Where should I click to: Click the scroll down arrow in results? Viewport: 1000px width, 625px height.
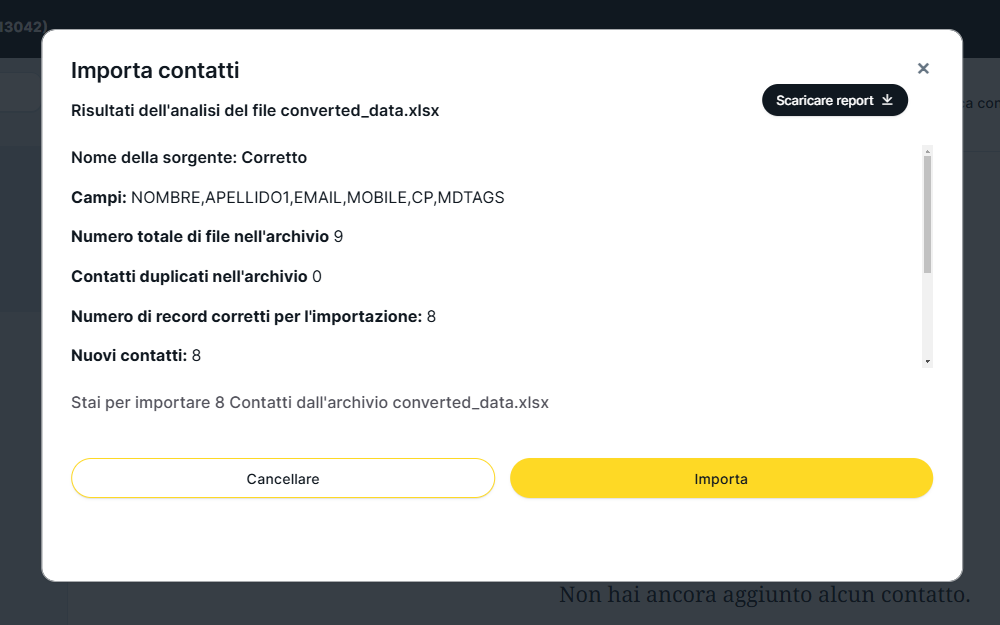coord(928,361)
